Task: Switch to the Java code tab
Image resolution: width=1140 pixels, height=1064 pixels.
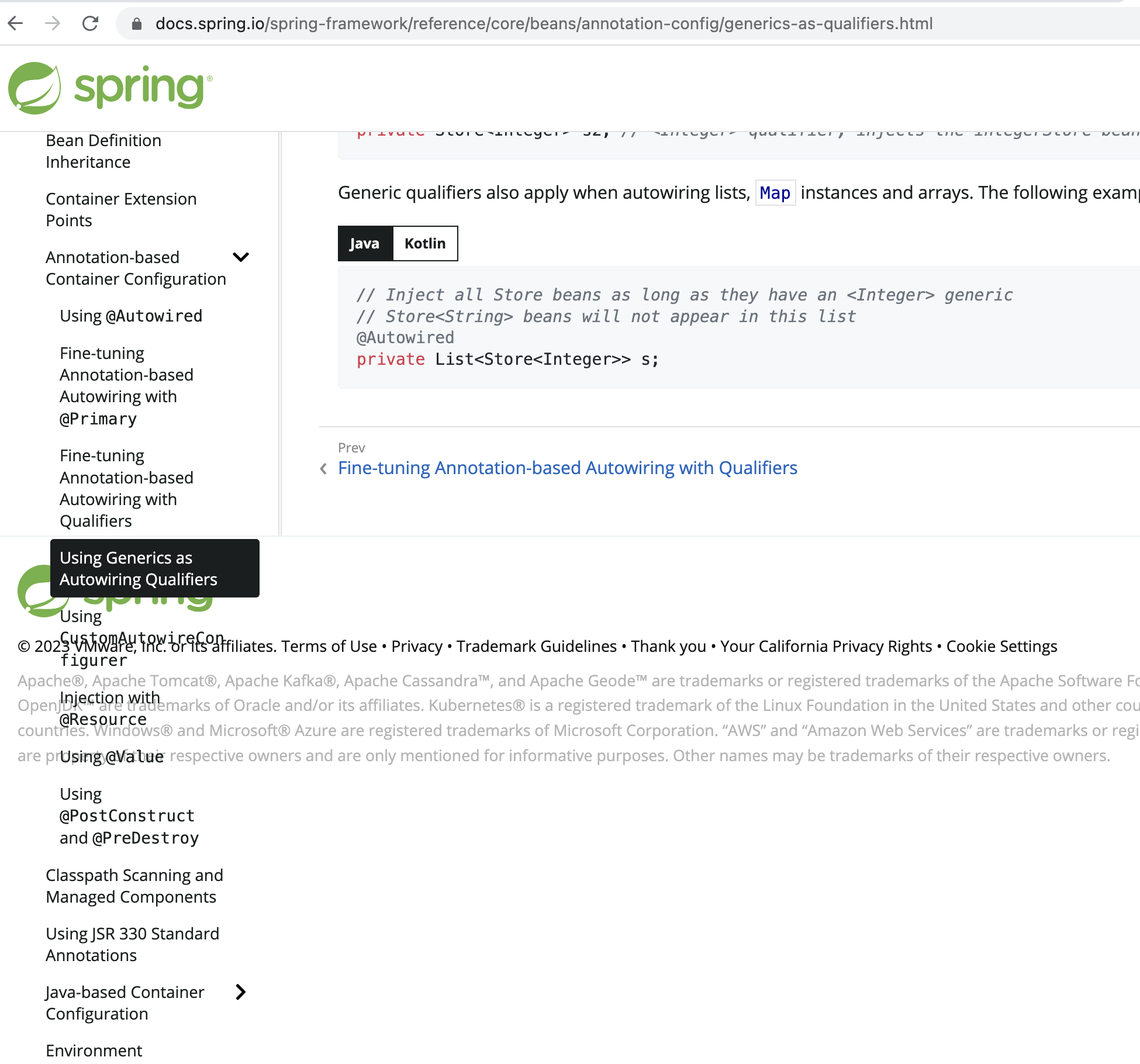Action: pos(365,243)
